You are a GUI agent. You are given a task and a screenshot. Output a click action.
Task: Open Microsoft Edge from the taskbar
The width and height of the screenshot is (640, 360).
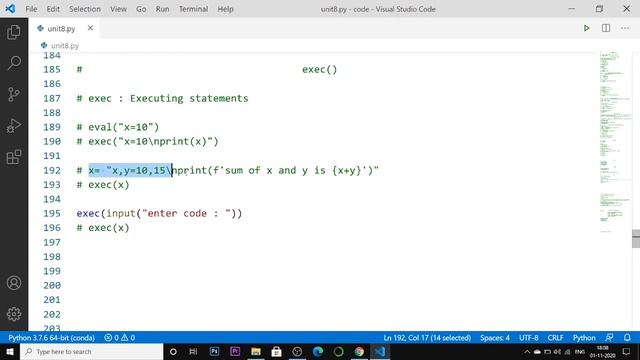(x=318, y=351)
